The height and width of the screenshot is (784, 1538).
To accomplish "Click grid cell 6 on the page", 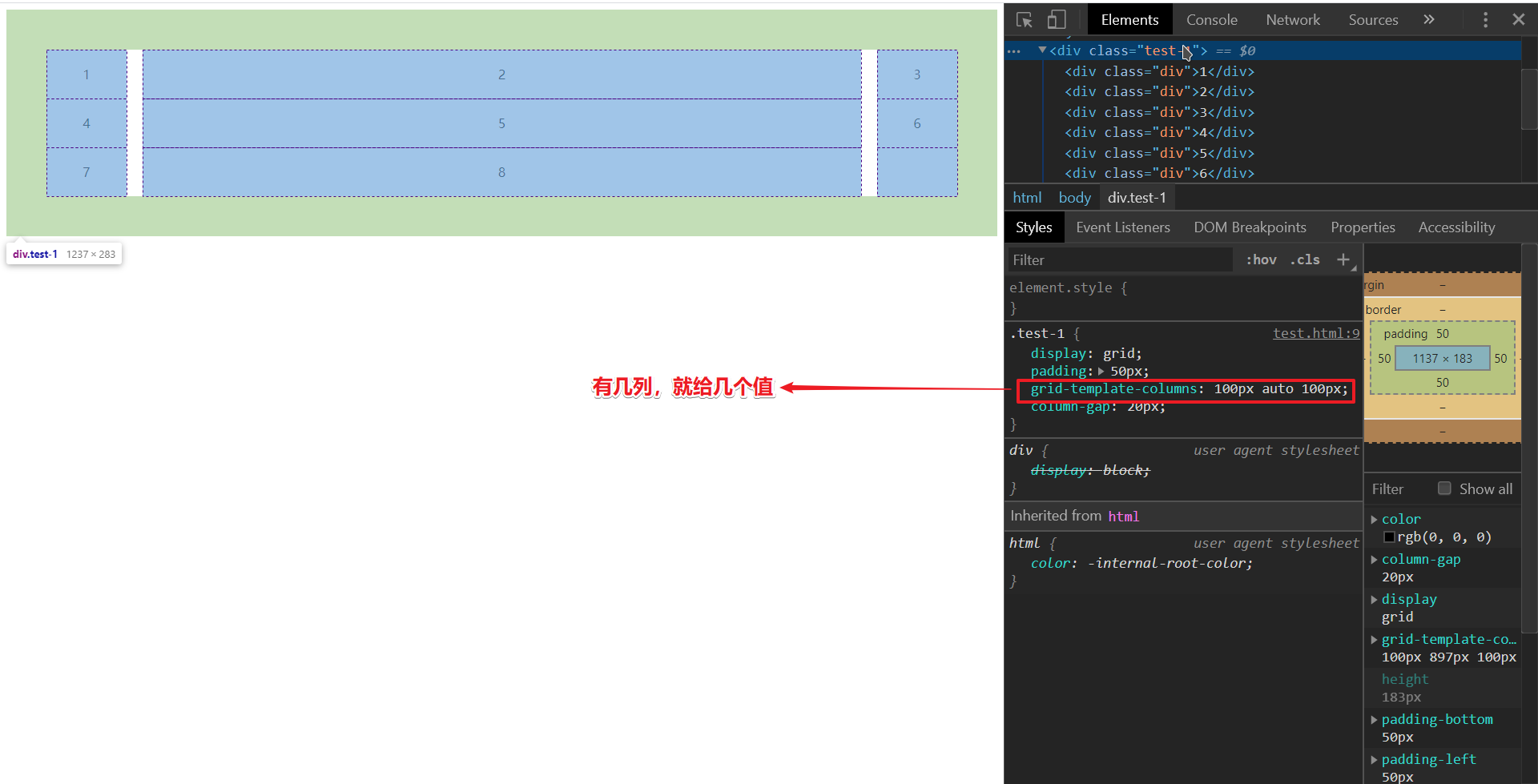I will pos(917,123).
